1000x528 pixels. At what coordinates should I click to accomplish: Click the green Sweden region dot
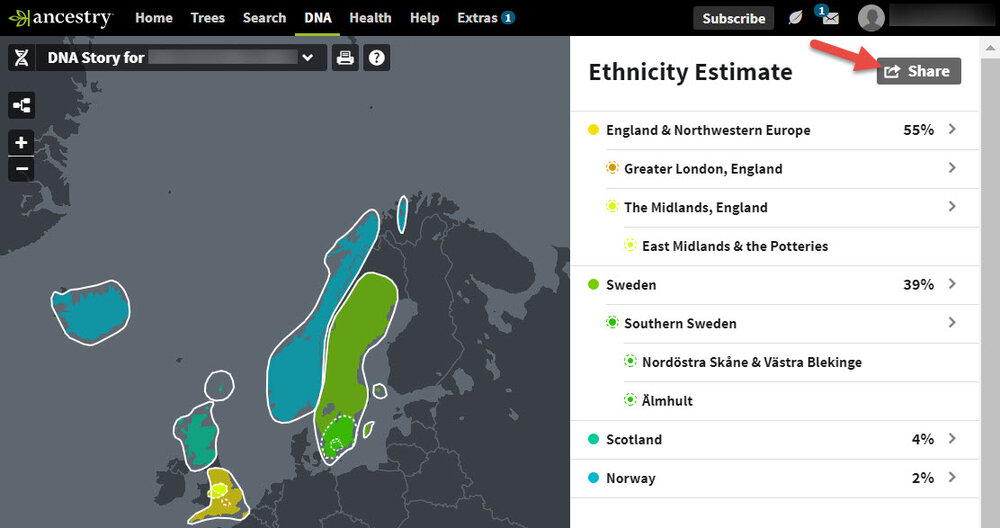tap(593, 284)
